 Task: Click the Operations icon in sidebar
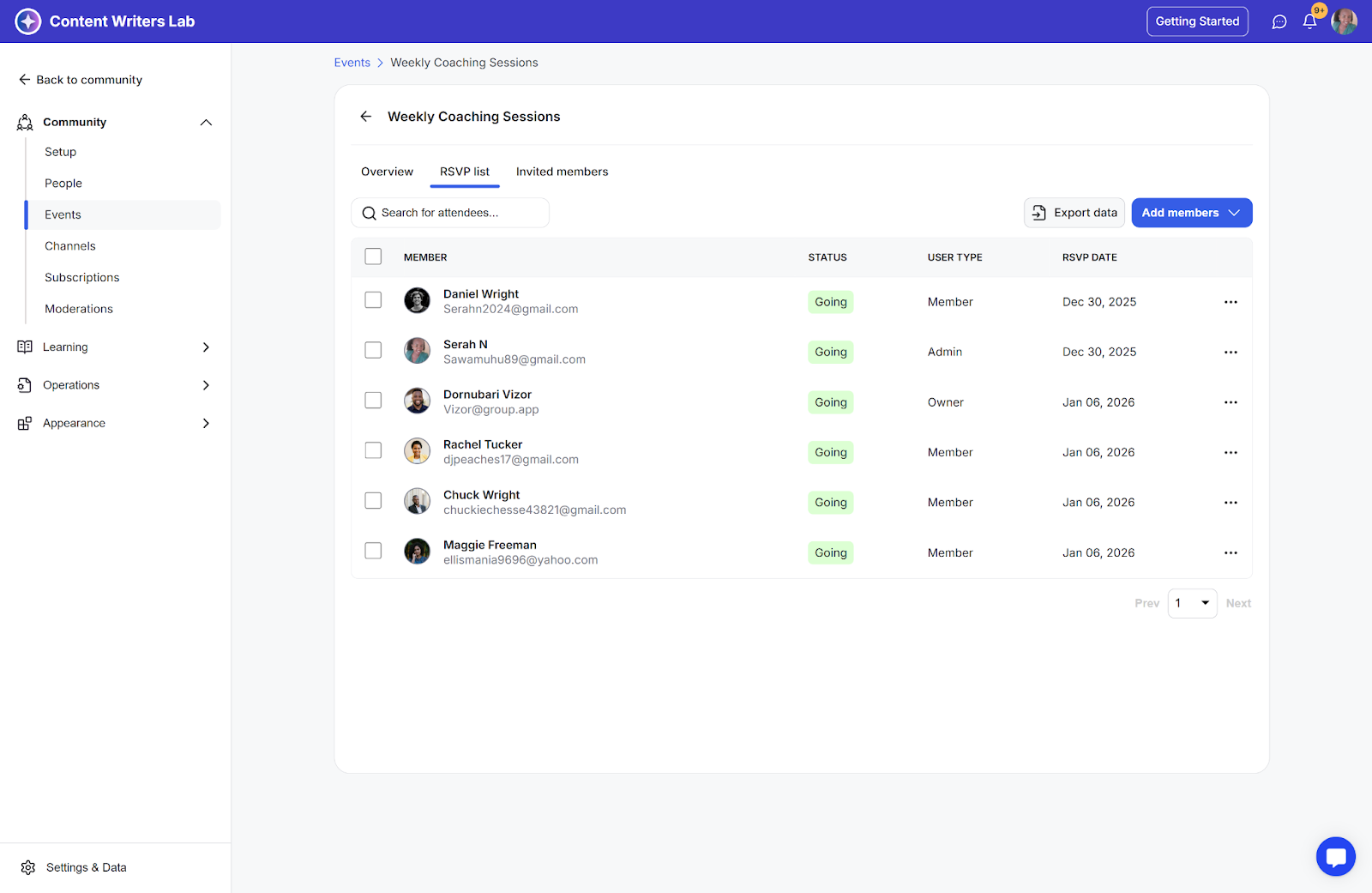coord(25,385)
